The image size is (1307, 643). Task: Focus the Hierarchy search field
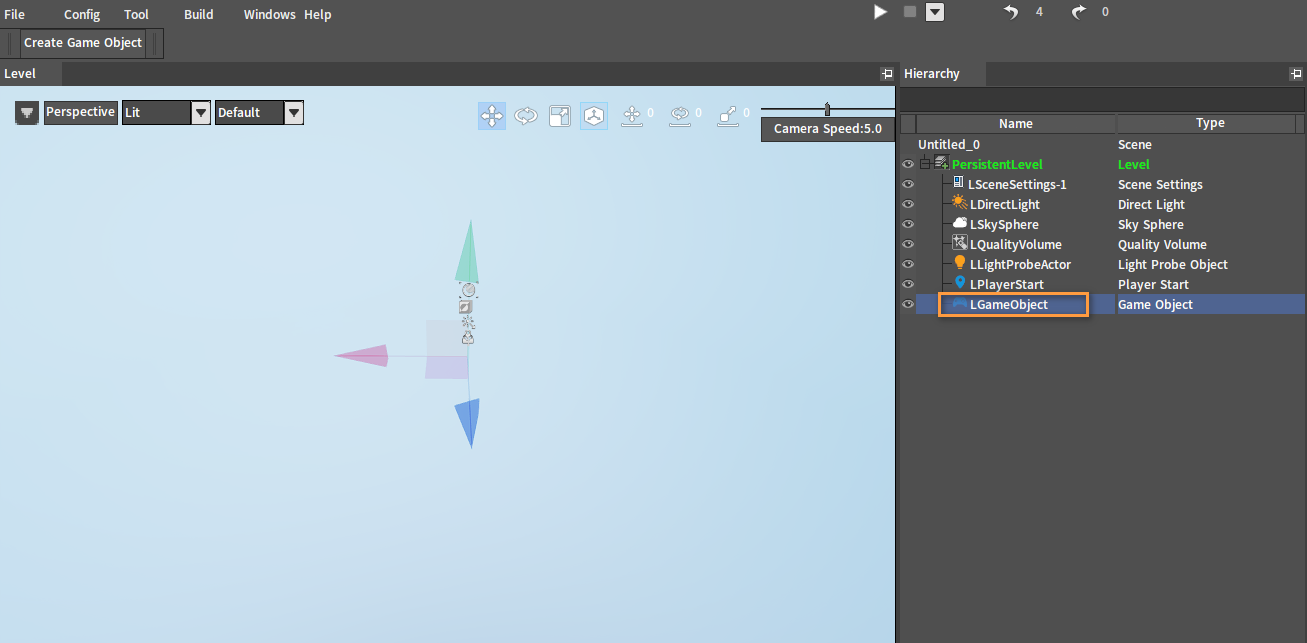pyautogui.click(x=1102, y=100)
